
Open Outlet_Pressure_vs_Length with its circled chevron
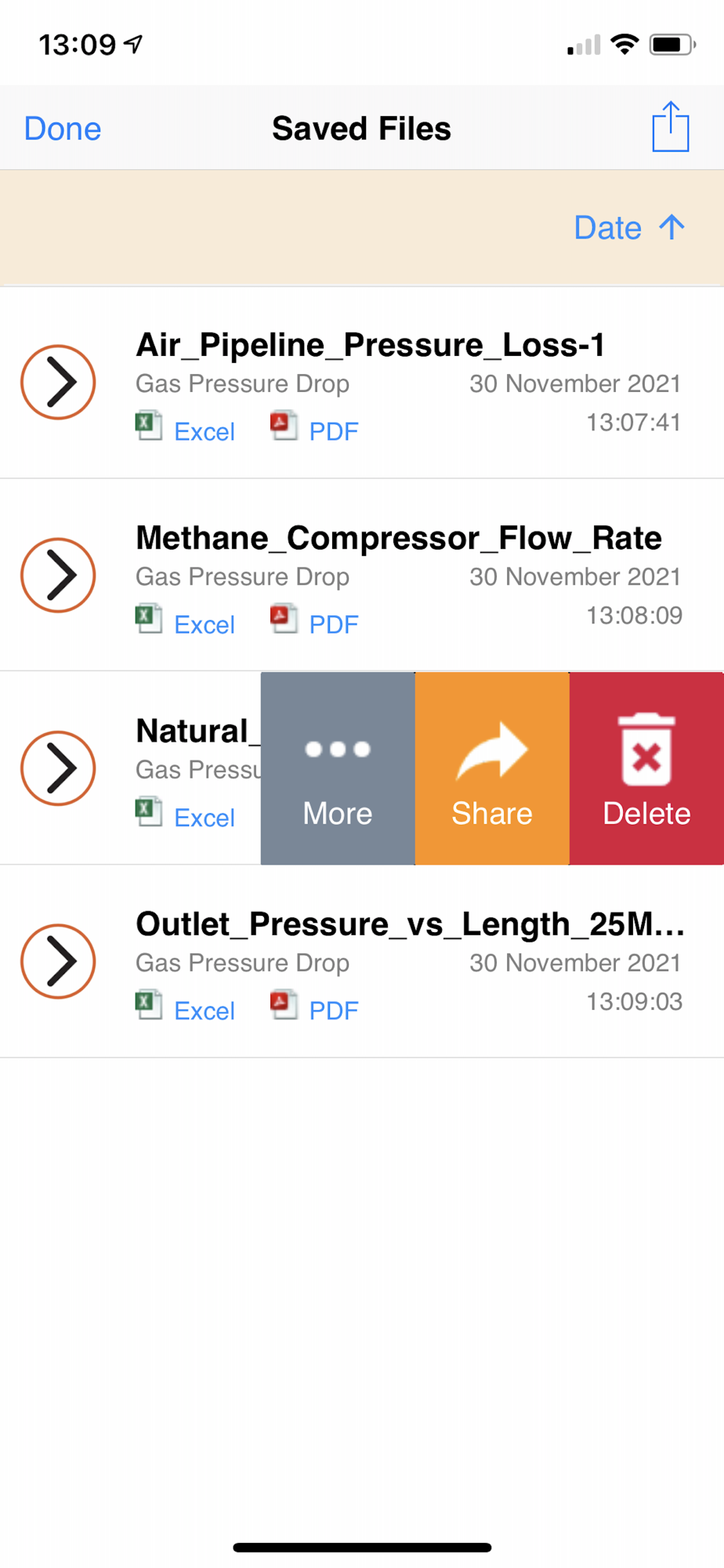[58, 961]
